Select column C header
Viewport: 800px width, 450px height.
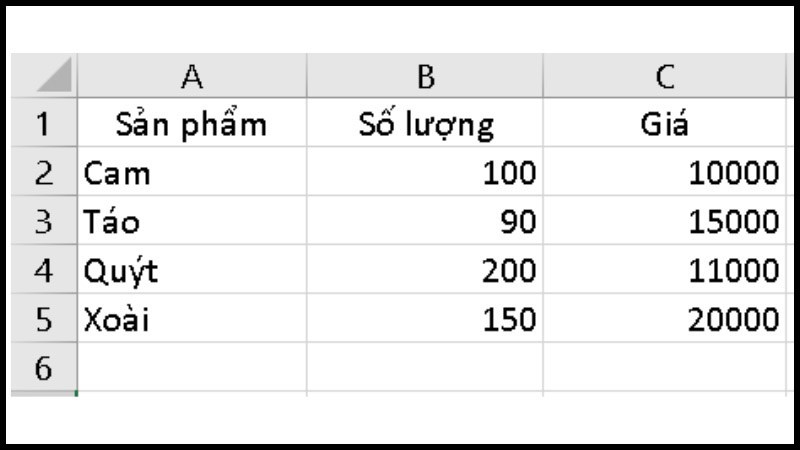665,76
